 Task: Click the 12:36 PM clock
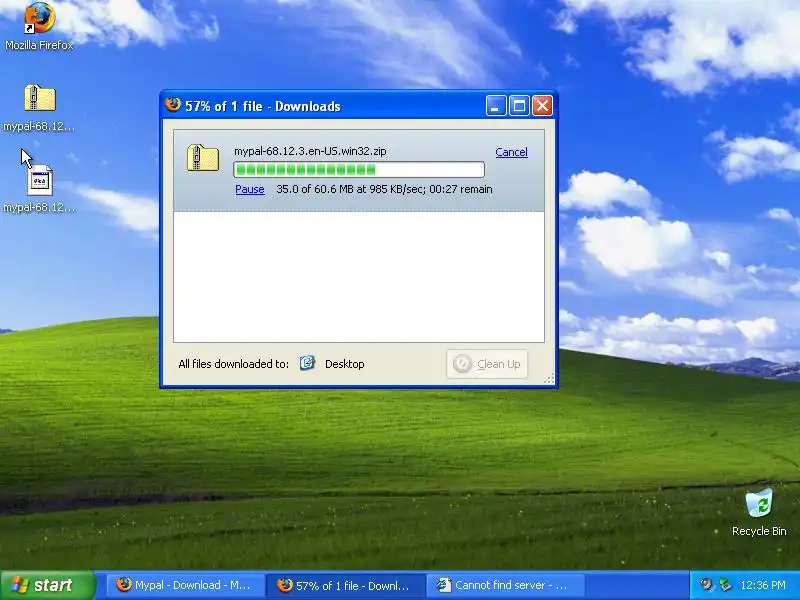(x=763, y=585)
